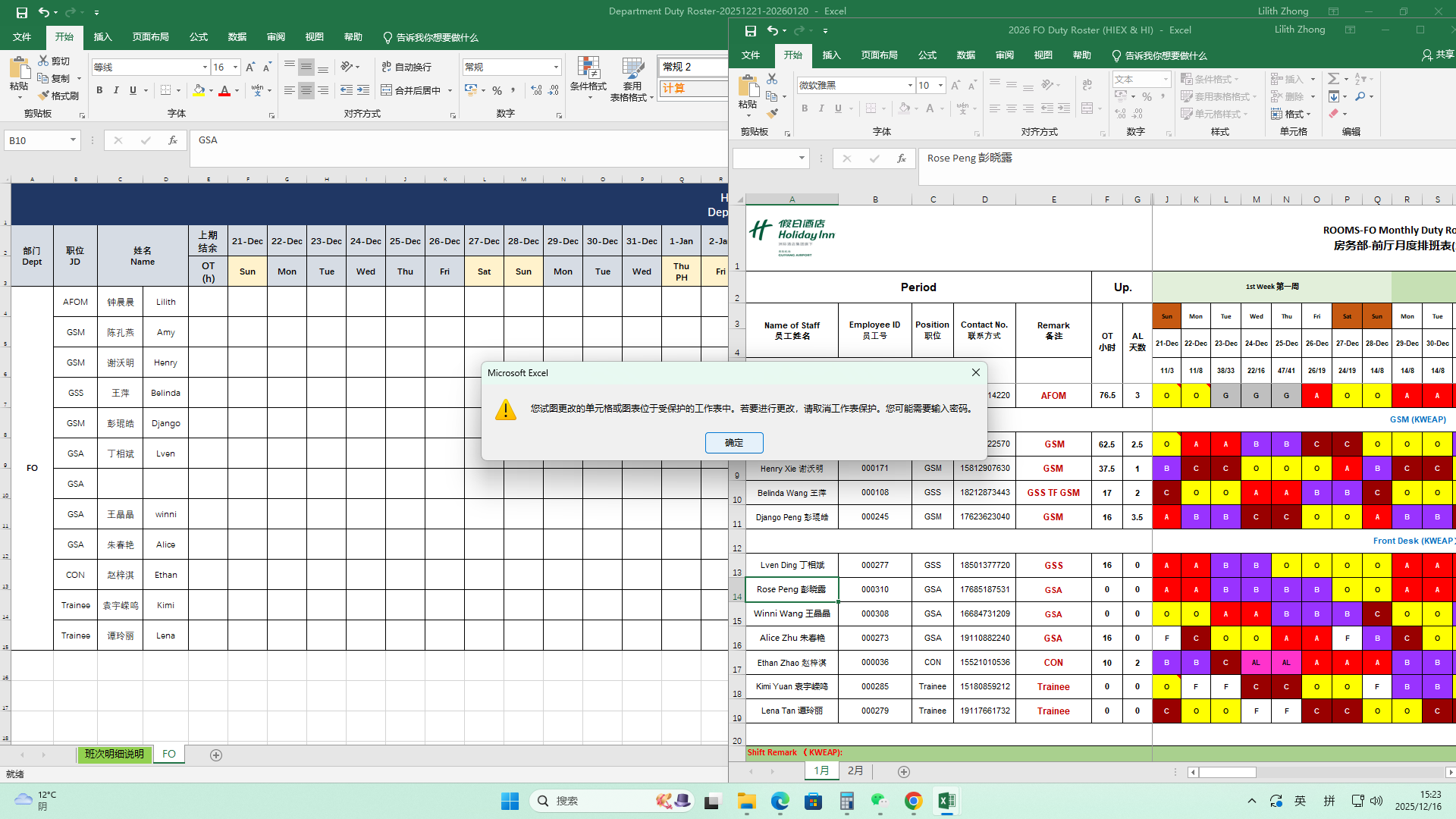Open the 等线 font name dropdown
Image resolution: width=1456 pixels, height=819 pixels.
[205, 67]
